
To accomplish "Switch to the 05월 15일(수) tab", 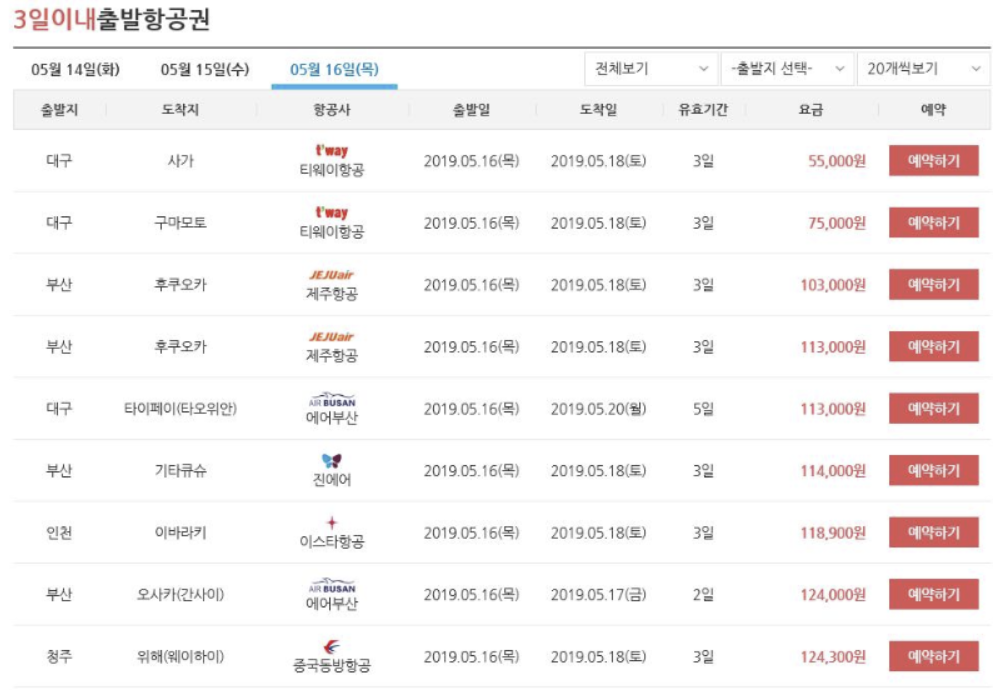I will pos(205,70).
